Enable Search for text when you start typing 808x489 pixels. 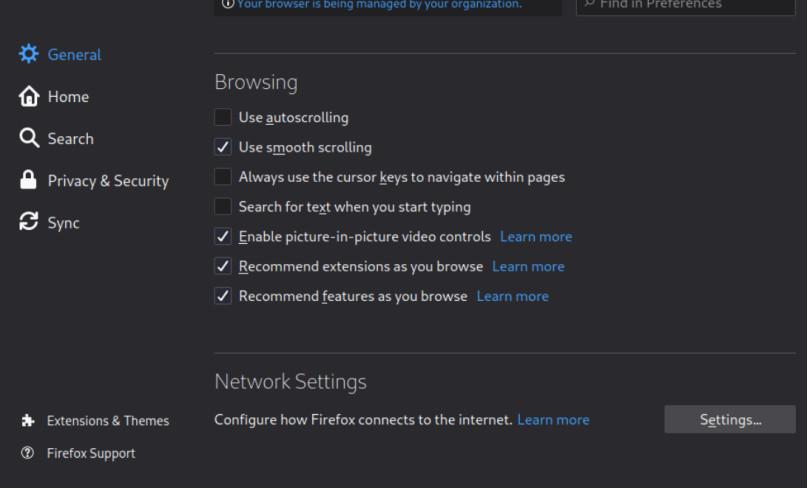click(x=223, y=207)
